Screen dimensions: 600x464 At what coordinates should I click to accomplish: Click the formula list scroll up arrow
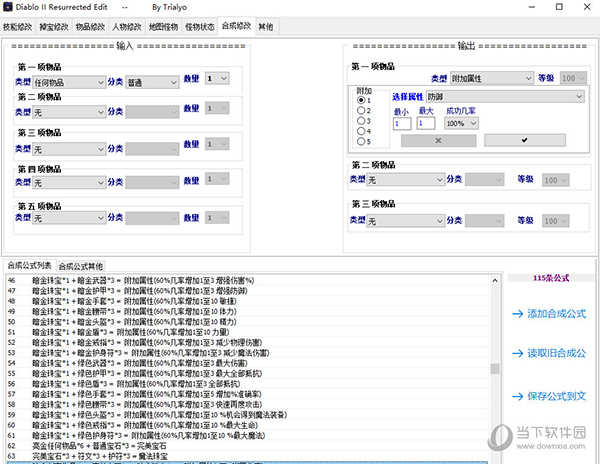pyautogui.click(x=495, y=280)
